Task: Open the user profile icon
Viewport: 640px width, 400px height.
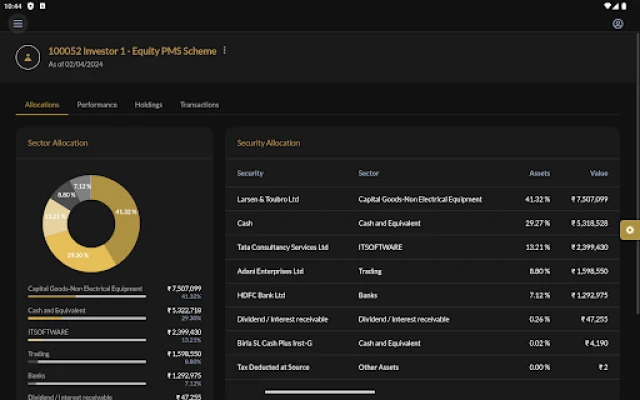Action: coord(618,24)
